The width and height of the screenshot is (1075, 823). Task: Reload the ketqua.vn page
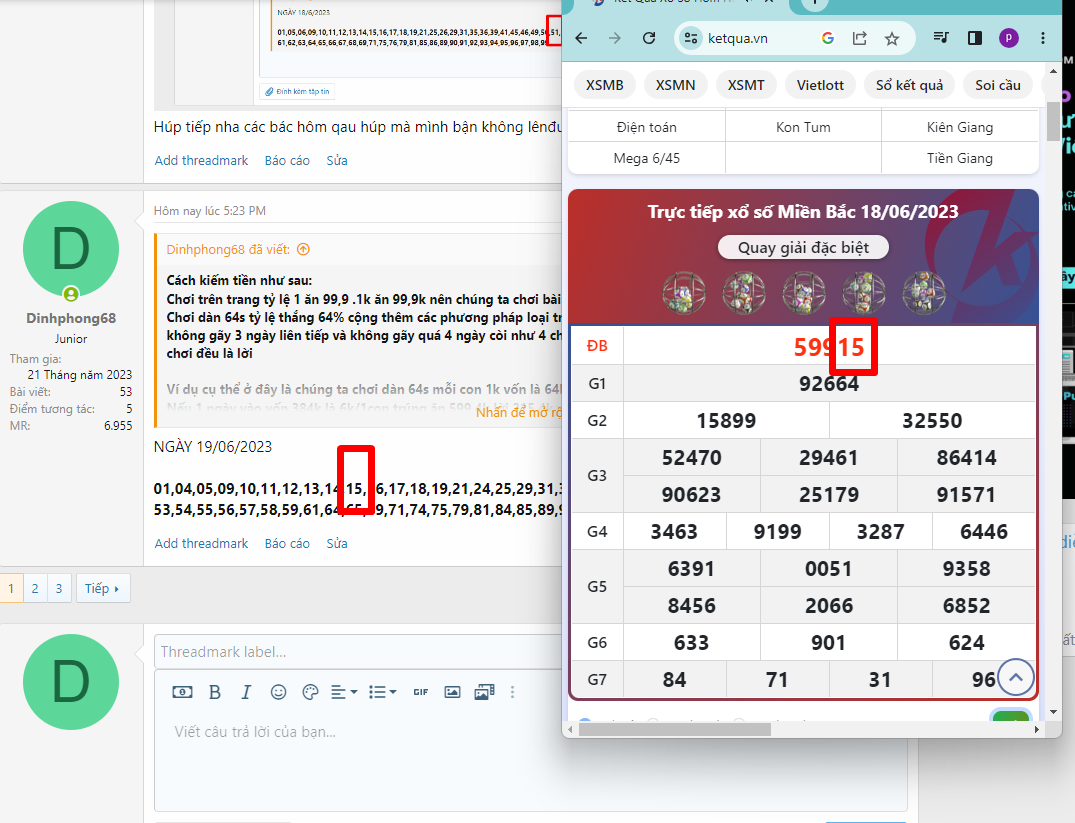pos(649,38)
